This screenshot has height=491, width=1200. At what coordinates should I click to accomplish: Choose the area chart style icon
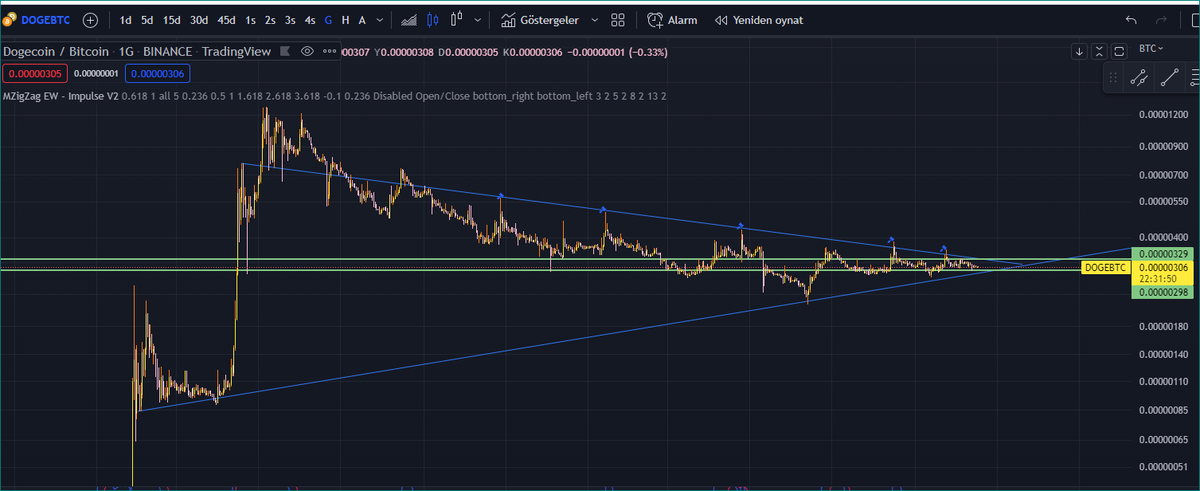(409, 19)
